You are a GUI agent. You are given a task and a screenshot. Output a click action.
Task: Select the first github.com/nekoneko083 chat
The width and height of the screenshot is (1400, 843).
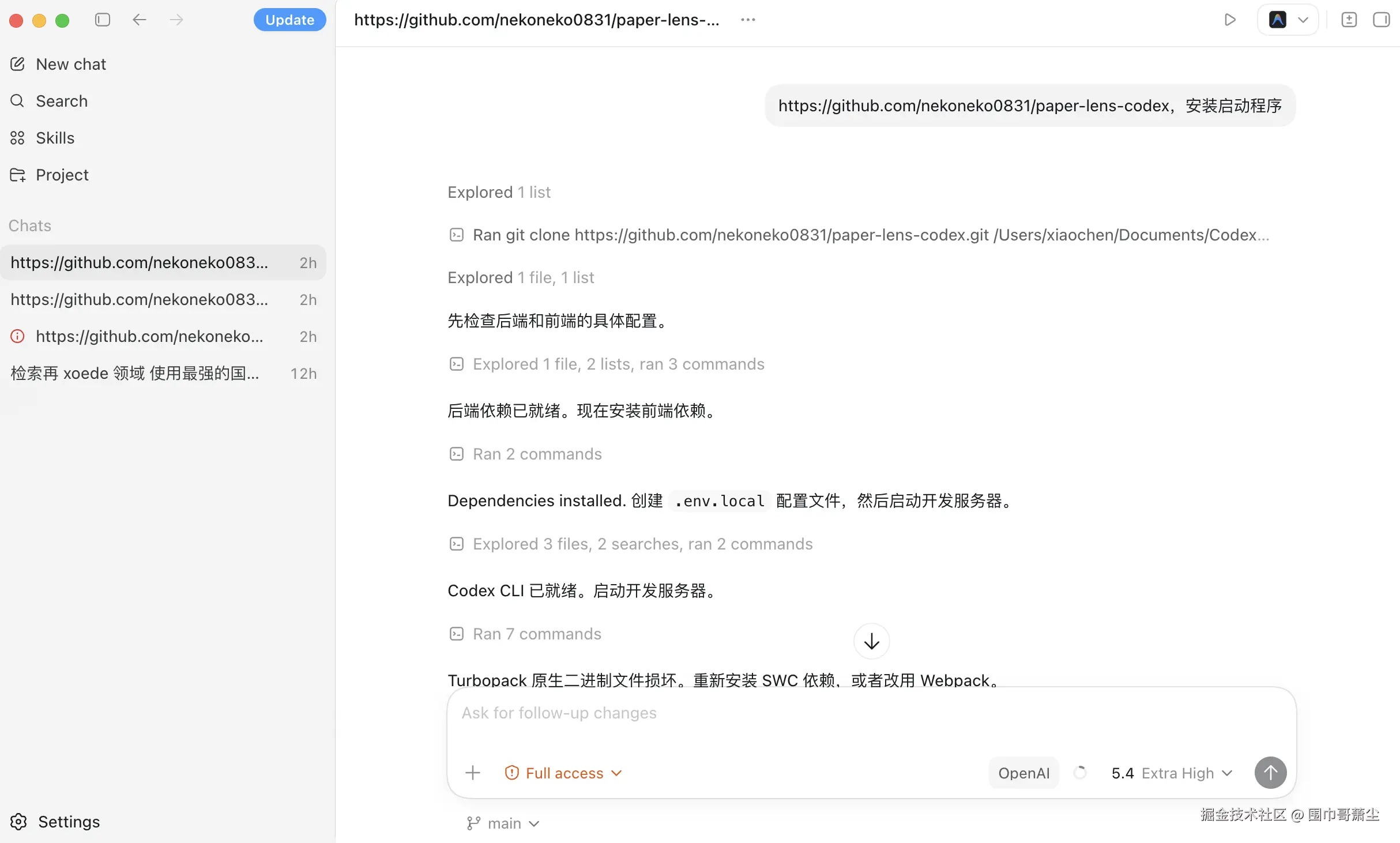(163, 262)
